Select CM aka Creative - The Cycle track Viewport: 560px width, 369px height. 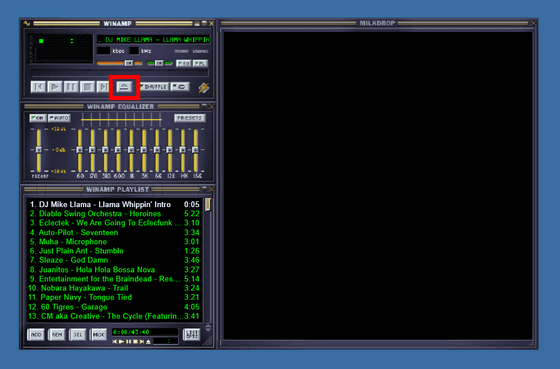[x=115, y=316]
